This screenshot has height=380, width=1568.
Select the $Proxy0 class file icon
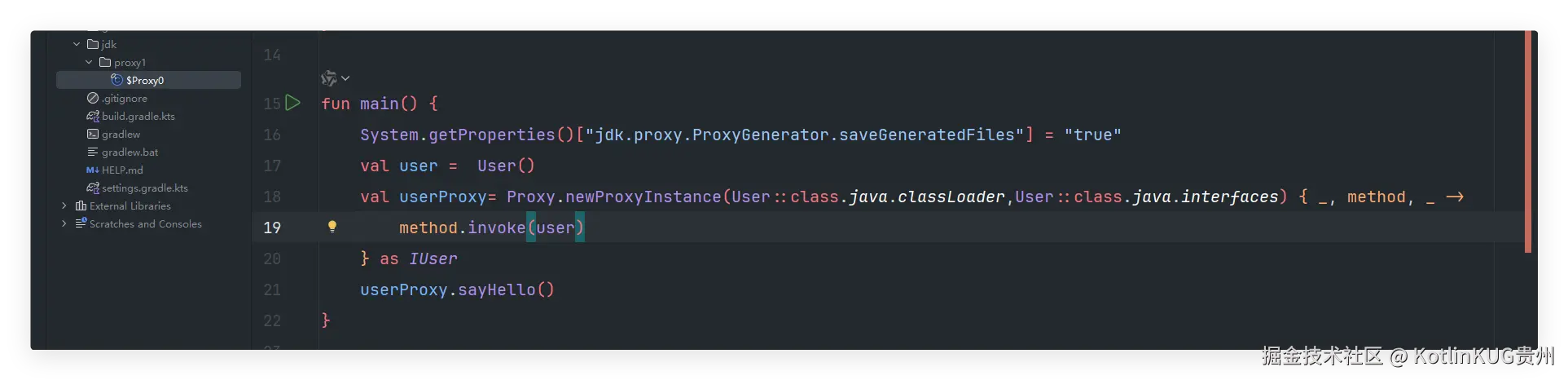116,80
